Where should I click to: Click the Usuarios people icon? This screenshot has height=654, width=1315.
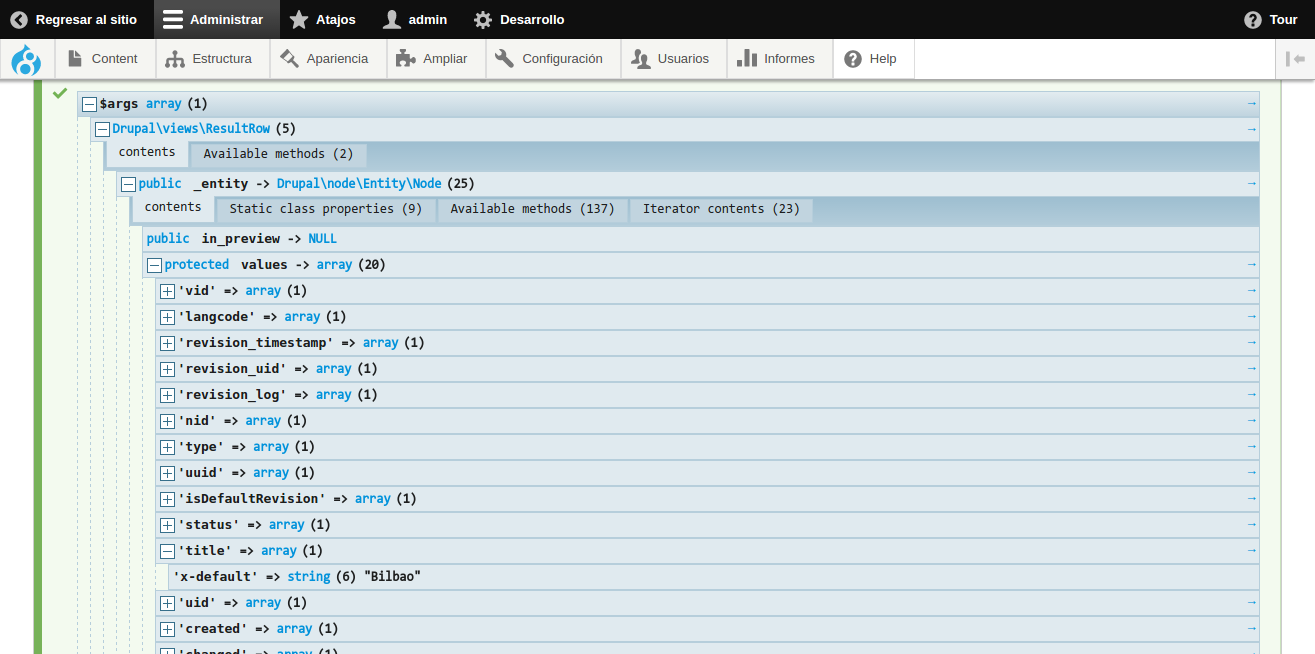pos(641,59)
